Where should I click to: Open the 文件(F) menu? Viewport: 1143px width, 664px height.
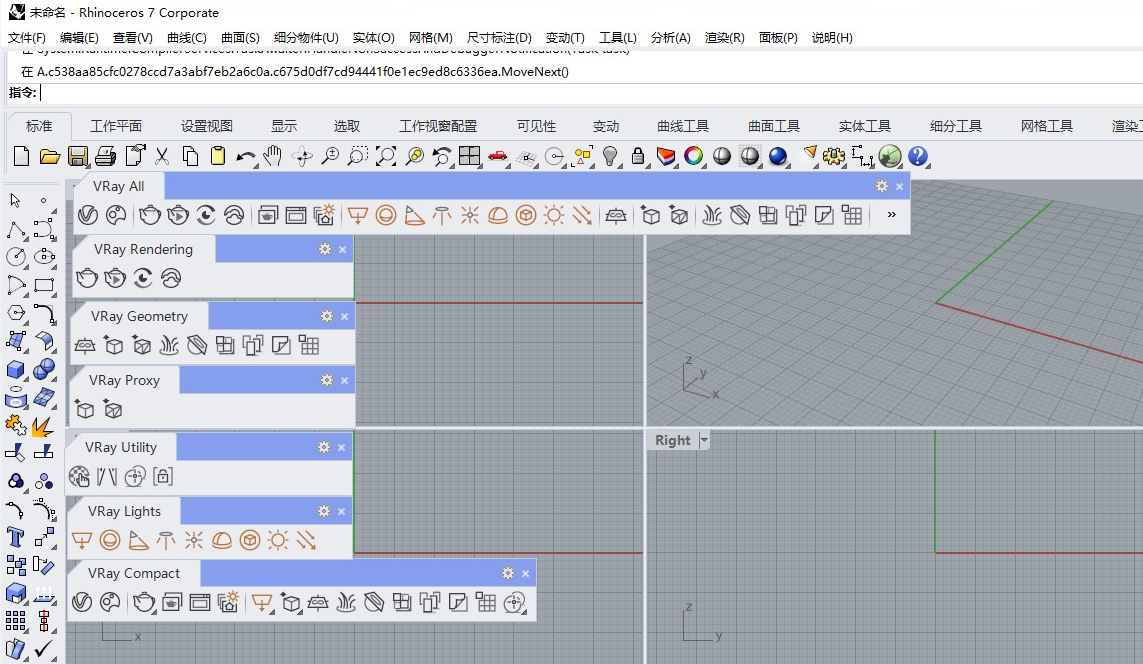point(26,37)
